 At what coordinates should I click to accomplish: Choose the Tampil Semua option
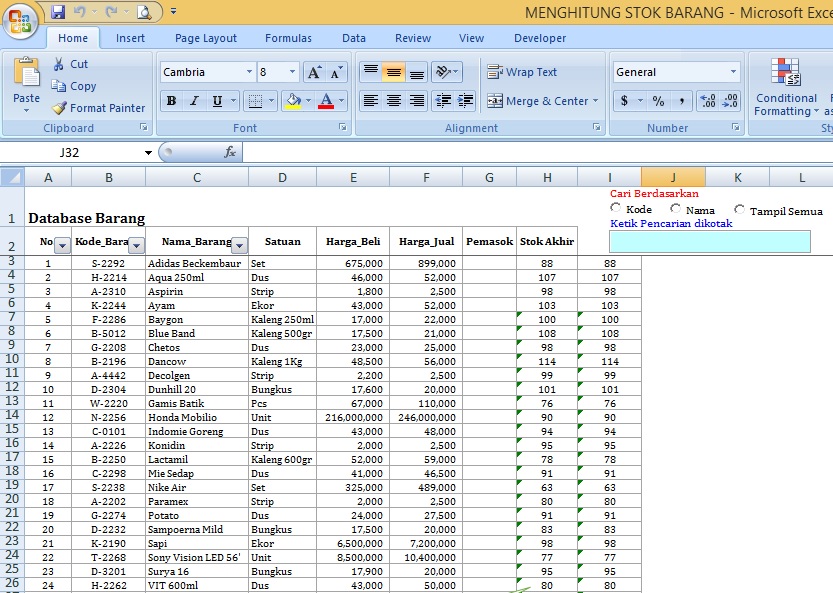tap(738, 208)
